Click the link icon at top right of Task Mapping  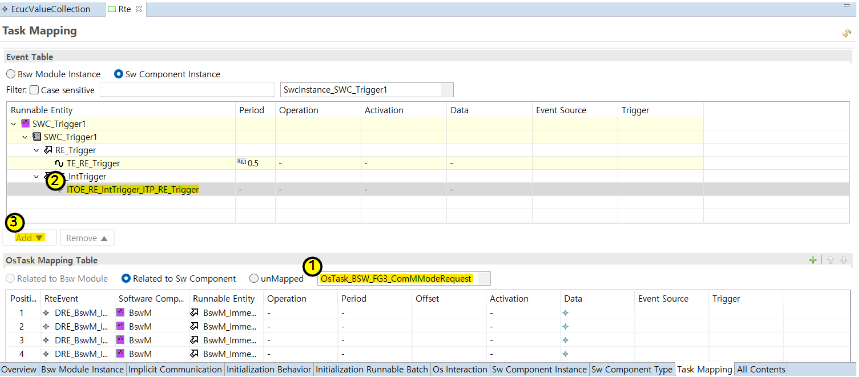pyautogui.click(x=847, y=33)
